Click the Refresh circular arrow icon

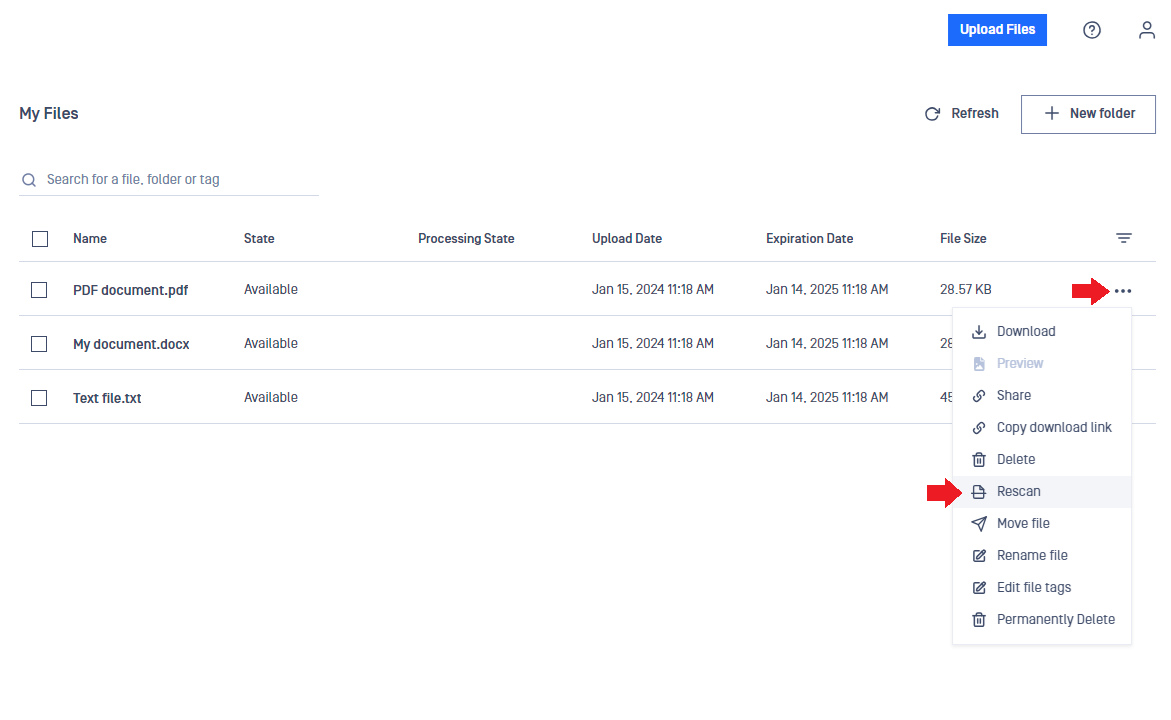click(x=932, y=114)
